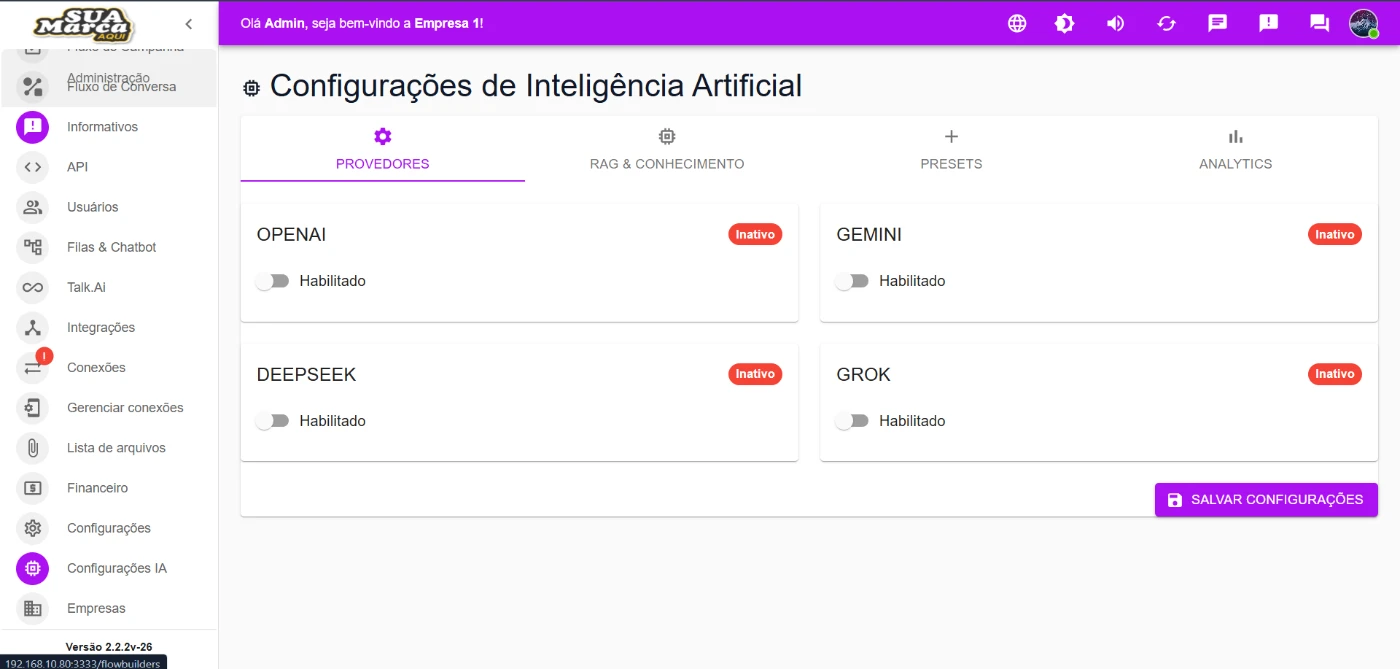Open Talk.Ai infinity icon in sidebar
Viewport: 1400px width, 669px height.
point(33,287)
